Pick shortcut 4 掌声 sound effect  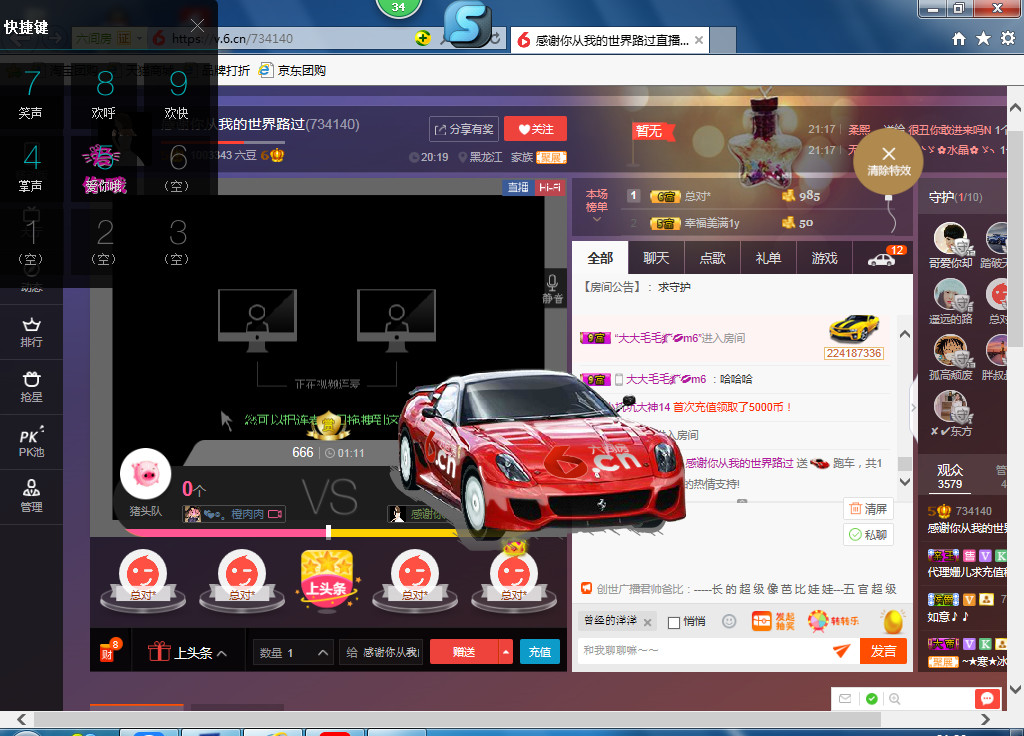(31, 168)
